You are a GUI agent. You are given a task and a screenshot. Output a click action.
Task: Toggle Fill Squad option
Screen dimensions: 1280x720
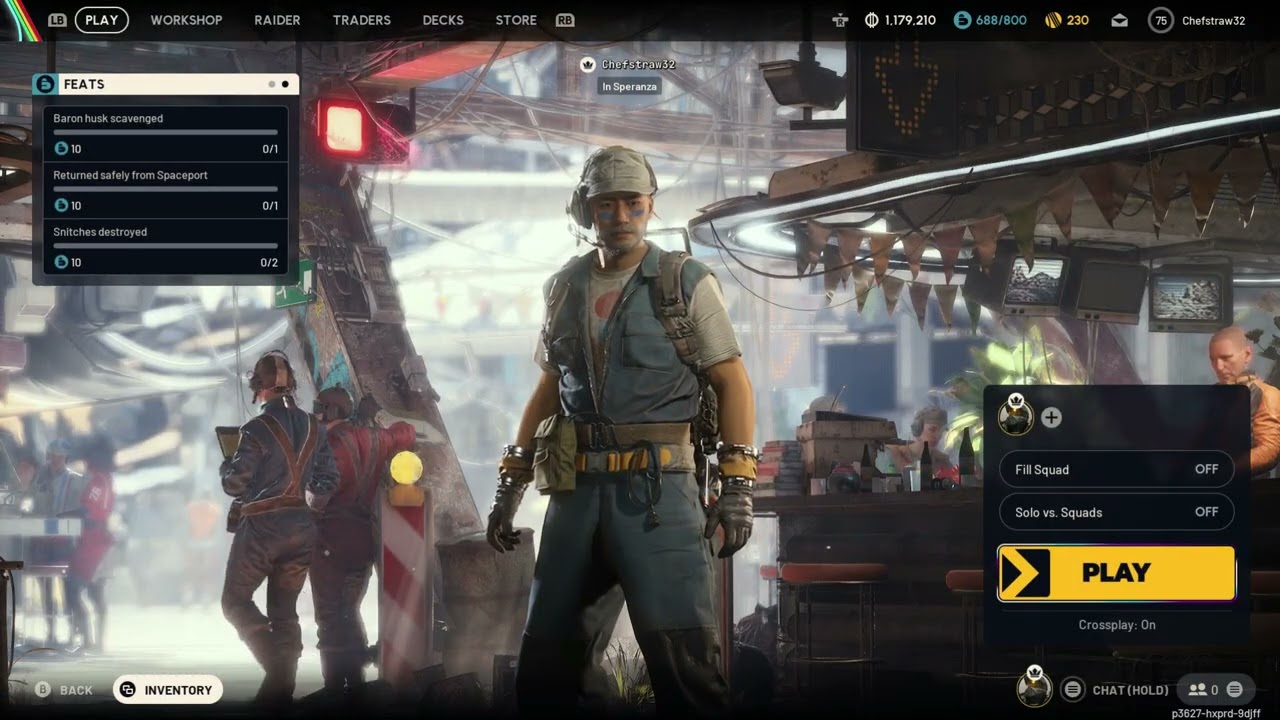point(1116,469)
